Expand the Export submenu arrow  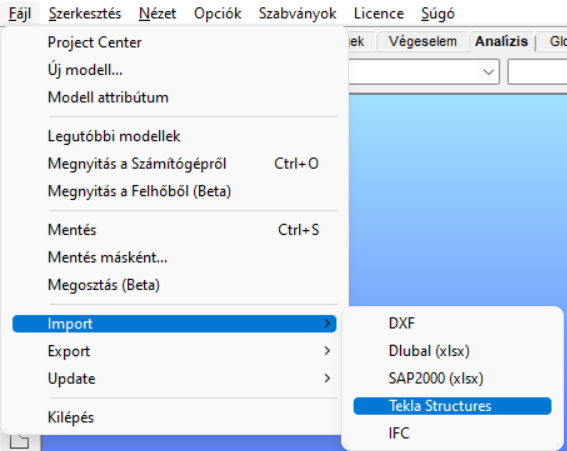327,351
